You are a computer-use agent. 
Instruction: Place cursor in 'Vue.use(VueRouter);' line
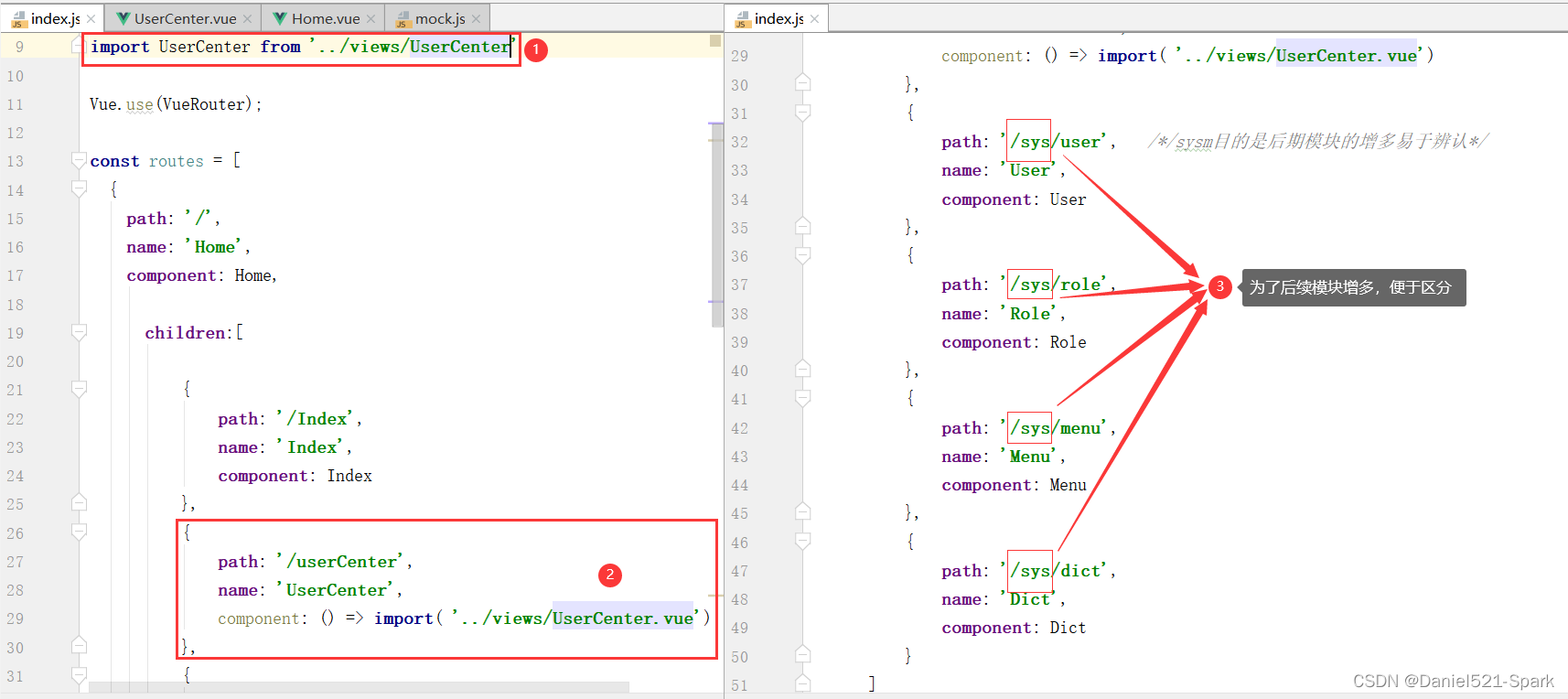pyautogui.click(x=176, y=104)
